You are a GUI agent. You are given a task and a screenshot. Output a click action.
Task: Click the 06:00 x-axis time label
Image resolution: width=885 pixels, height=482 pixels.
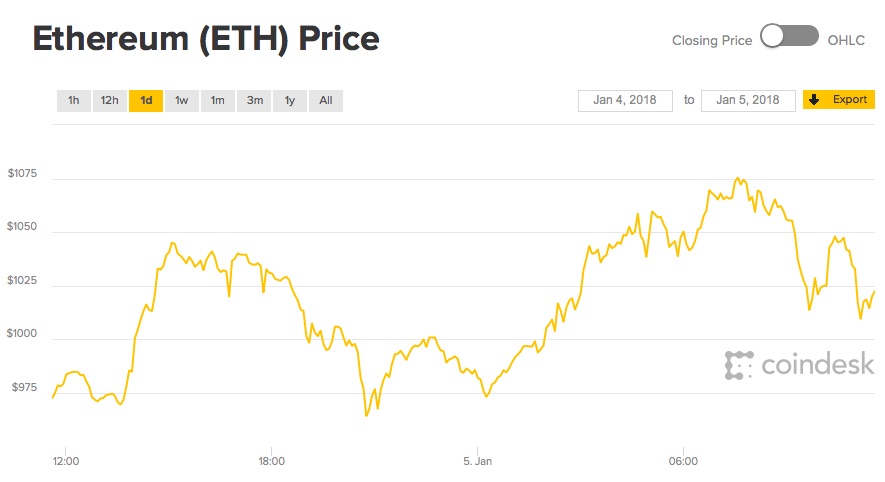[683, 461]
